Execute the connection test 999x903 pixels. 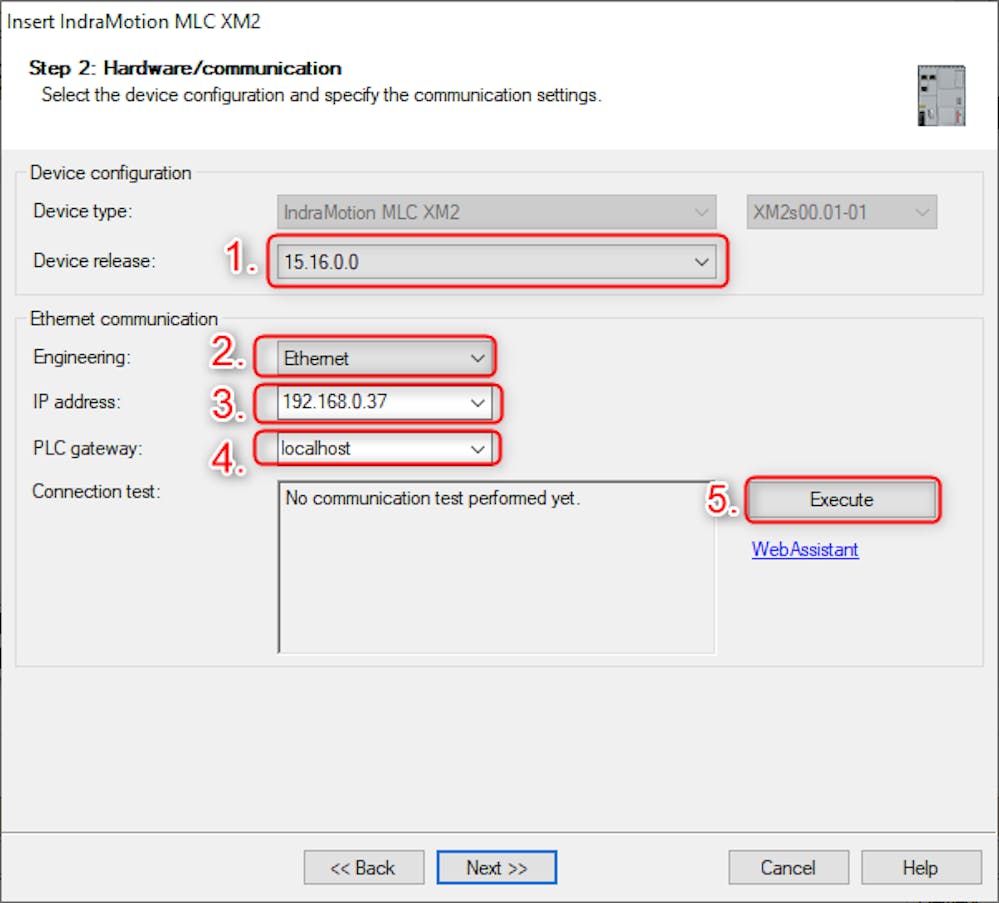(x=841, y=500)
